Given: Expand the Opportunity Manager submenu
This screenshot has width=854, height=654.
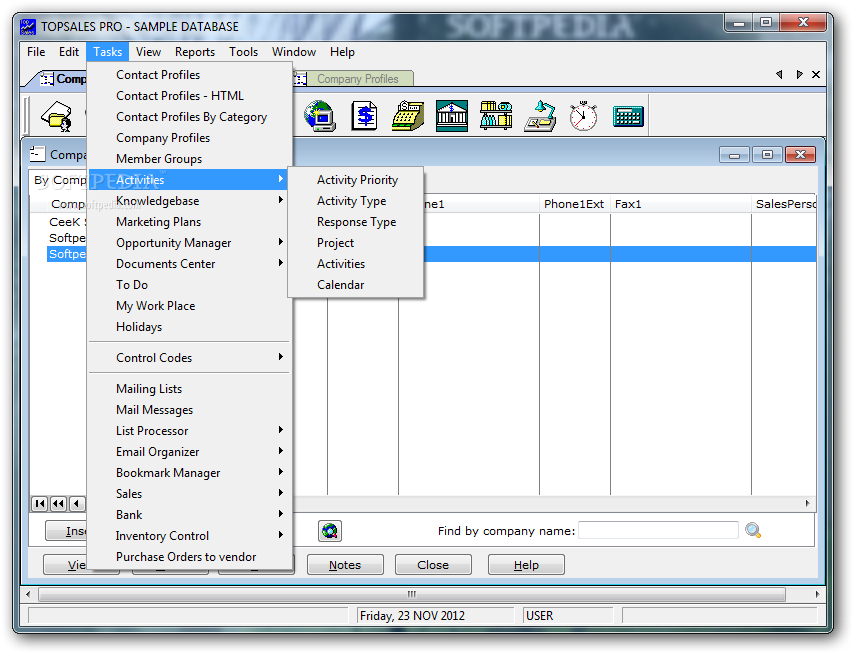Looking at the screenshot, I should coord(281,242).
